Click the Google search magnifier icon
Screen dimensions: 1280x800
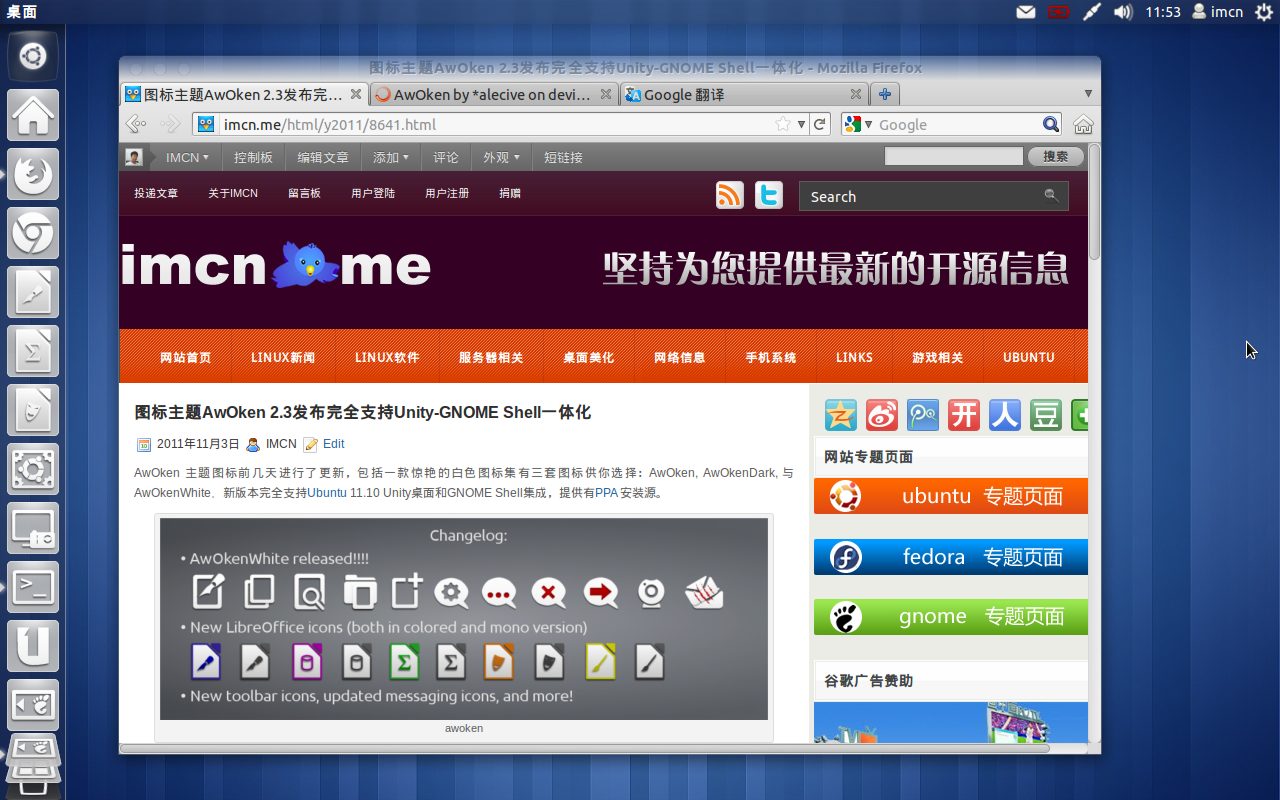(x=1051, y=124)
